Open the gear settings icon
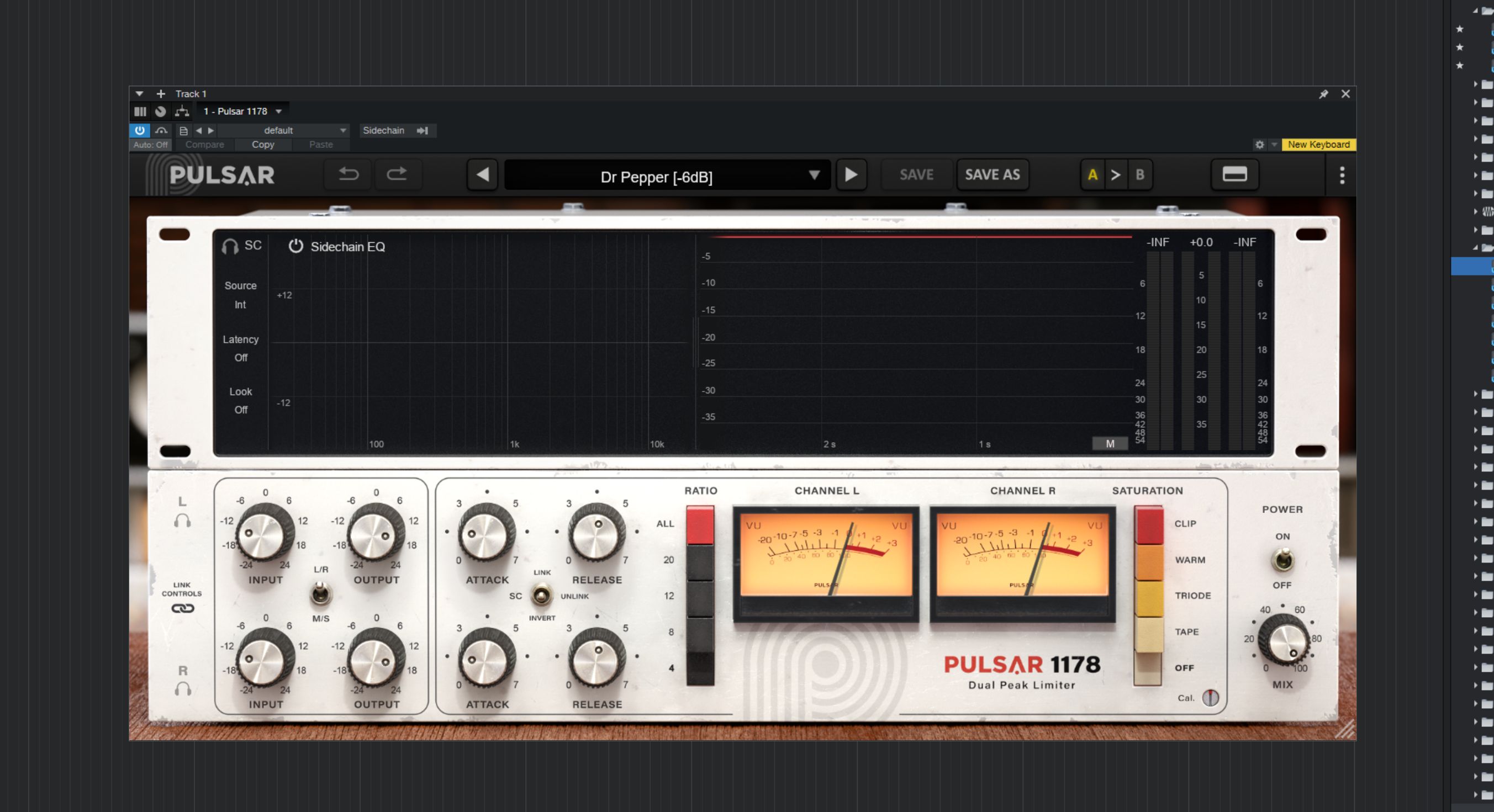Screen dimensions: 1494x812 (1259, 145)
